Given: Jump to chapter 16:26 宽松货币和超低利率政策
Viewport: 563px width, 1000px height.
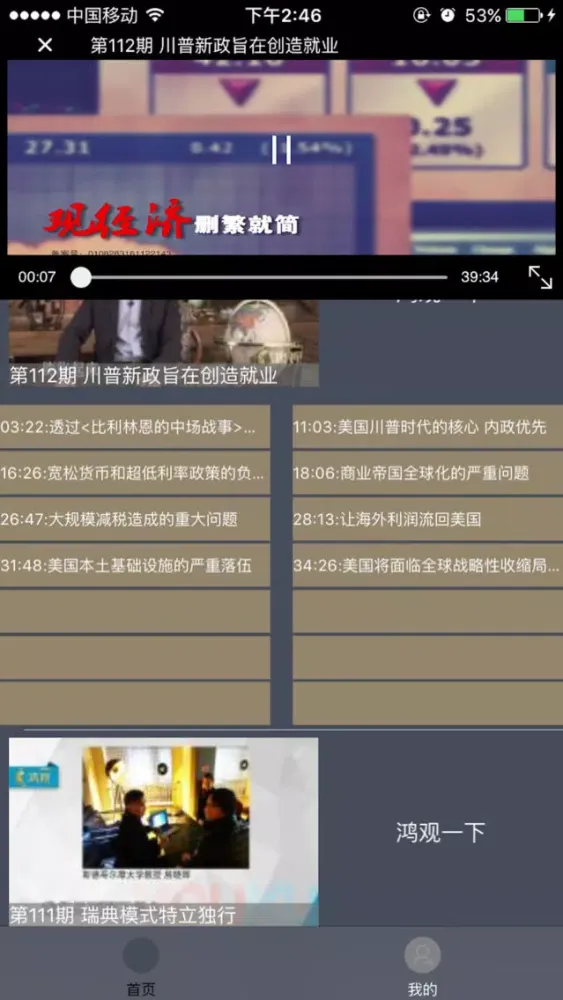Looking at the screenshot, I should (135, 473).
